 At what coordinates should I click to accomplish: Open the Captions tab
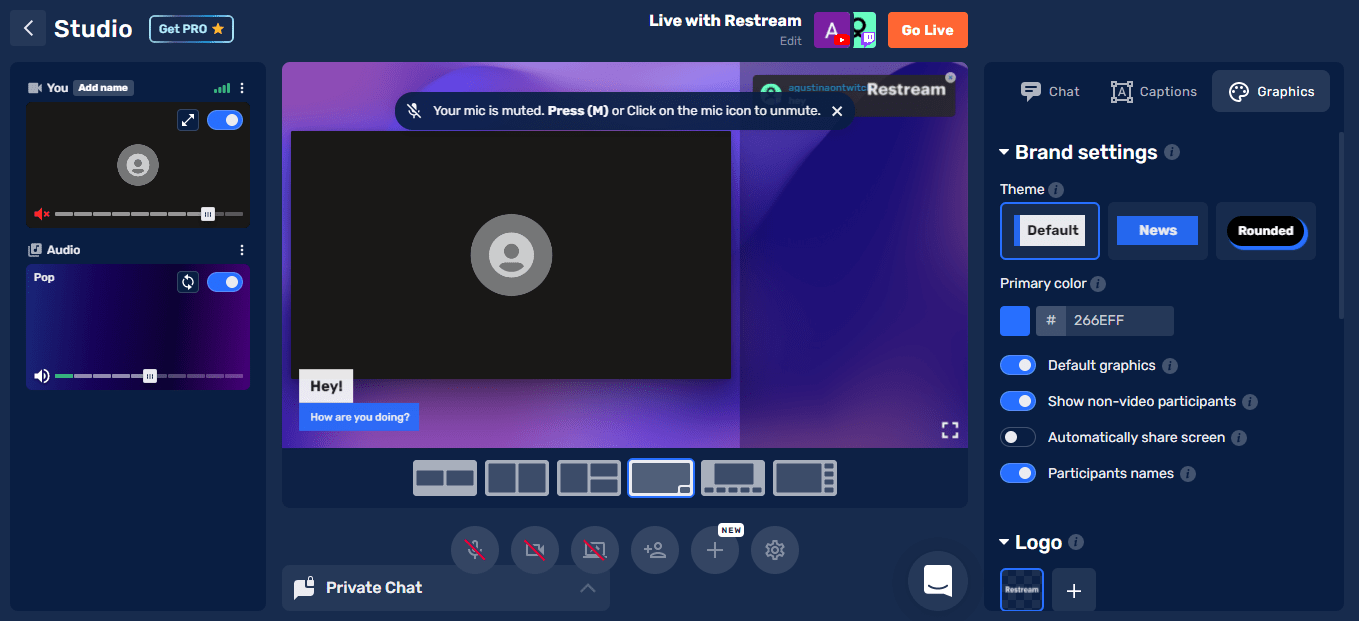(1154, 91)
